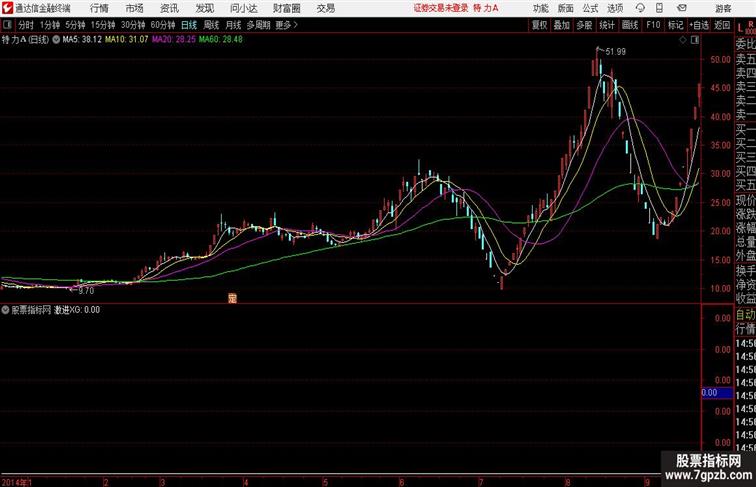Click the 51.99 peak price label
This screenshot has height=487, width=756.
616,52
